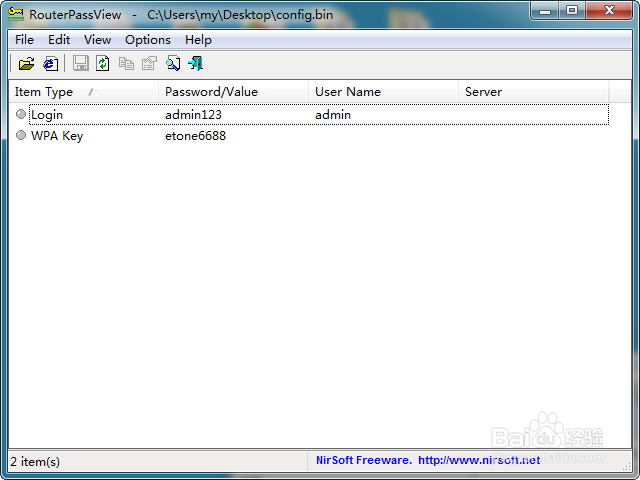Close the RouterPassView window
640x480 pixels.
(609, 11)
